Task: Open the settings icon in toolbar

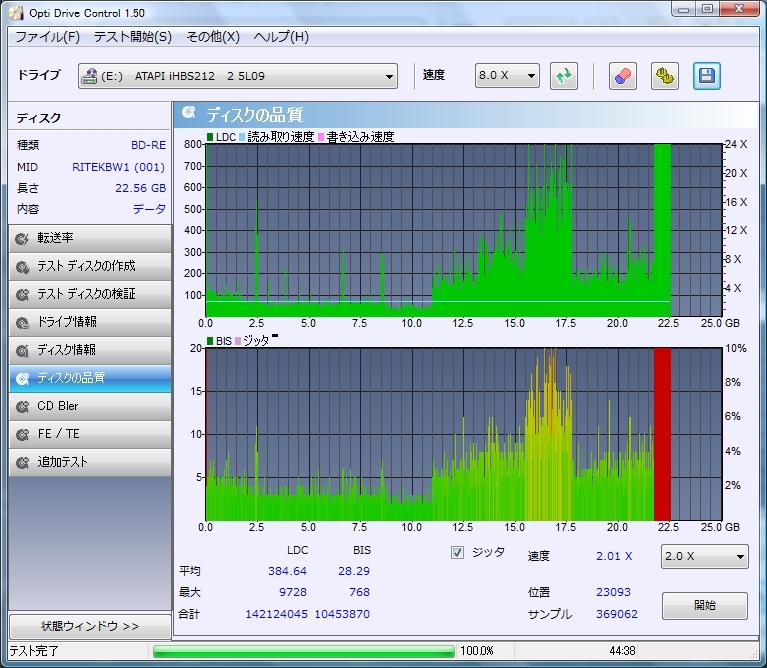Action: (664, 76)
